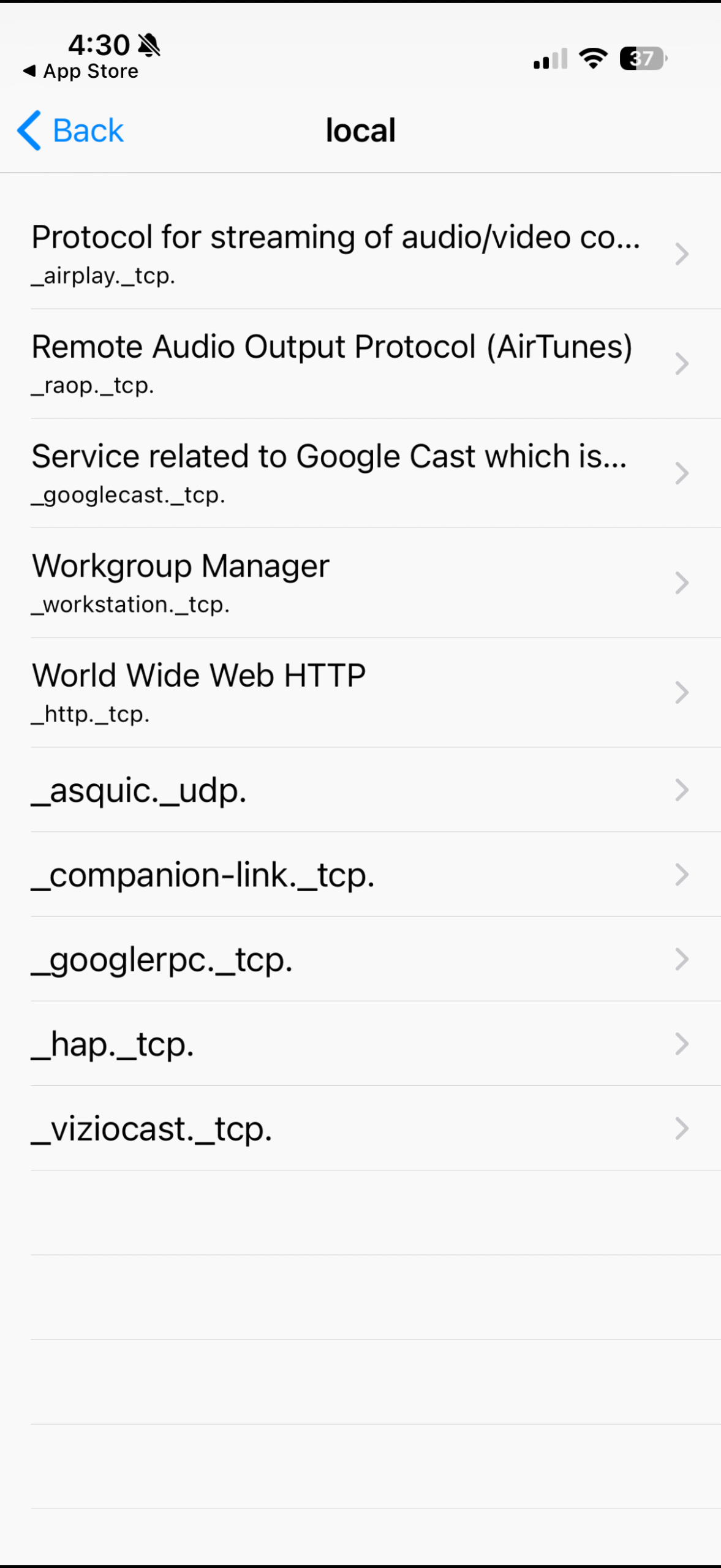Tap the cellular signal bars icon
The image size is (721, 1568).
pyautogui.click(x=549, y=59)
